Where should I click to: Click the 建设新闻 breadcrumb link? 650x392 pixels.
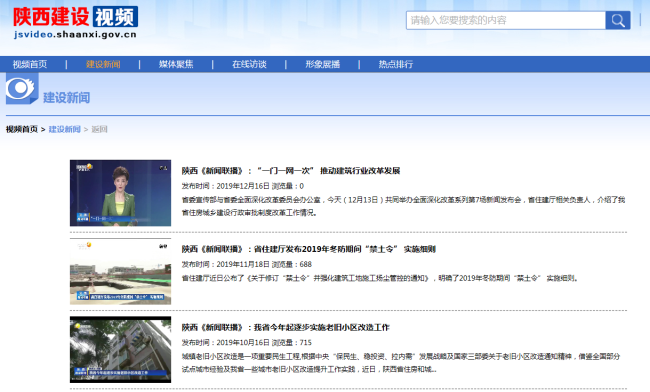pos(65,129)
